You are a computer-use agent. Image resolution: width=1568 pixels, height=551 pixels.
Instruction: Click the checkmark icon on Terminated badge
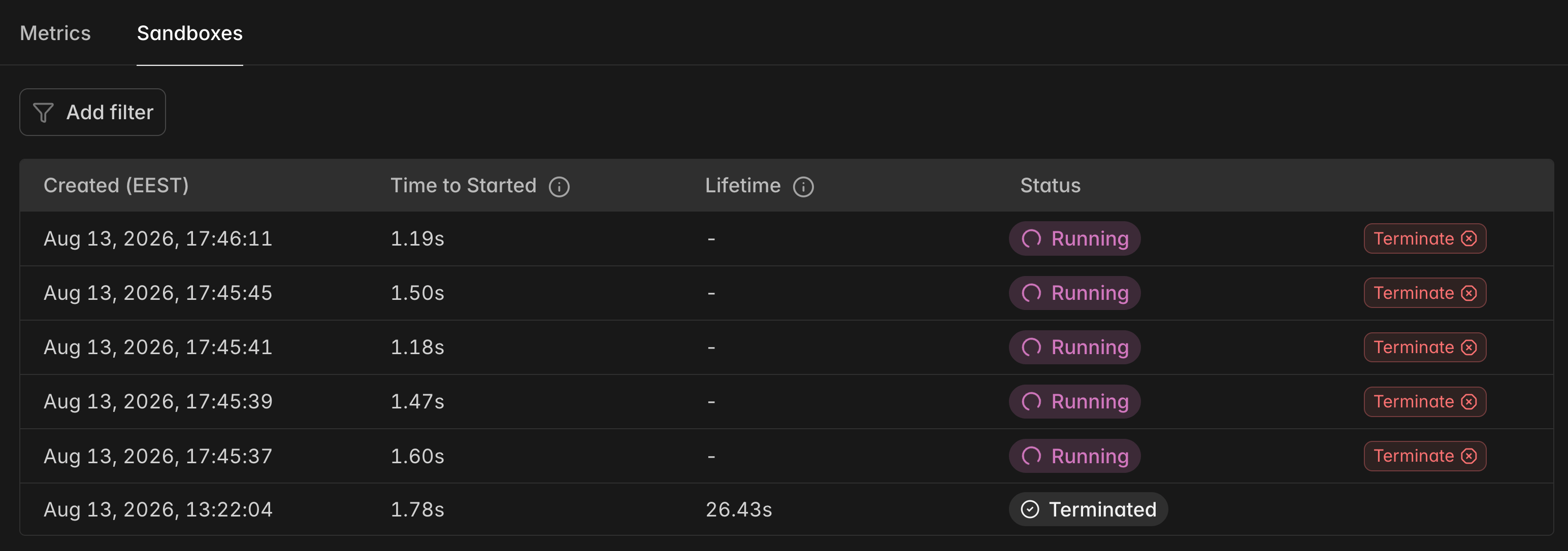click(x=1029, y=509)
